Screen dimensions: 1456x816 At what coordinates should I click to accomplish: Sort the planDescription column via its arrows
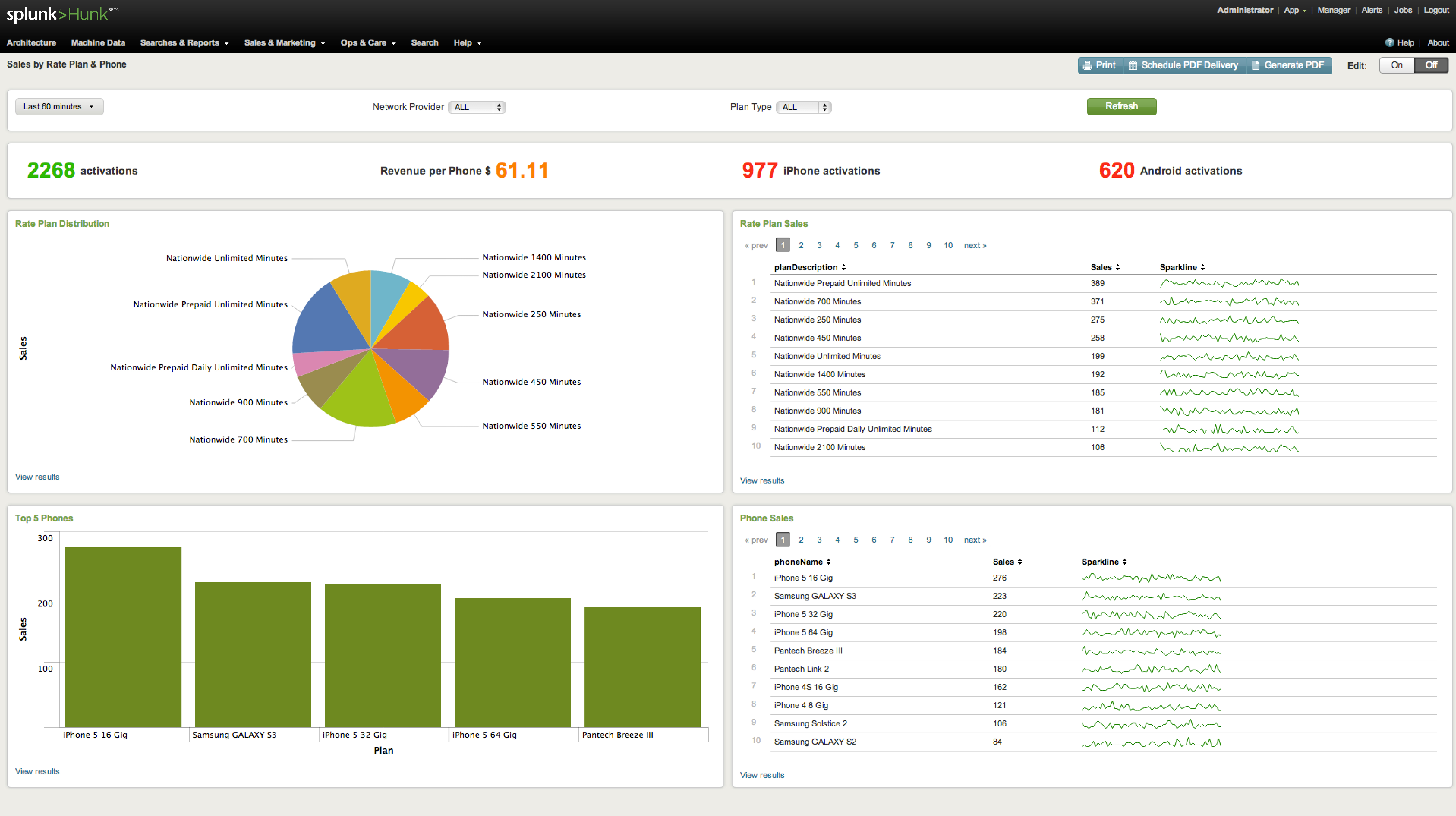[843, 267]
